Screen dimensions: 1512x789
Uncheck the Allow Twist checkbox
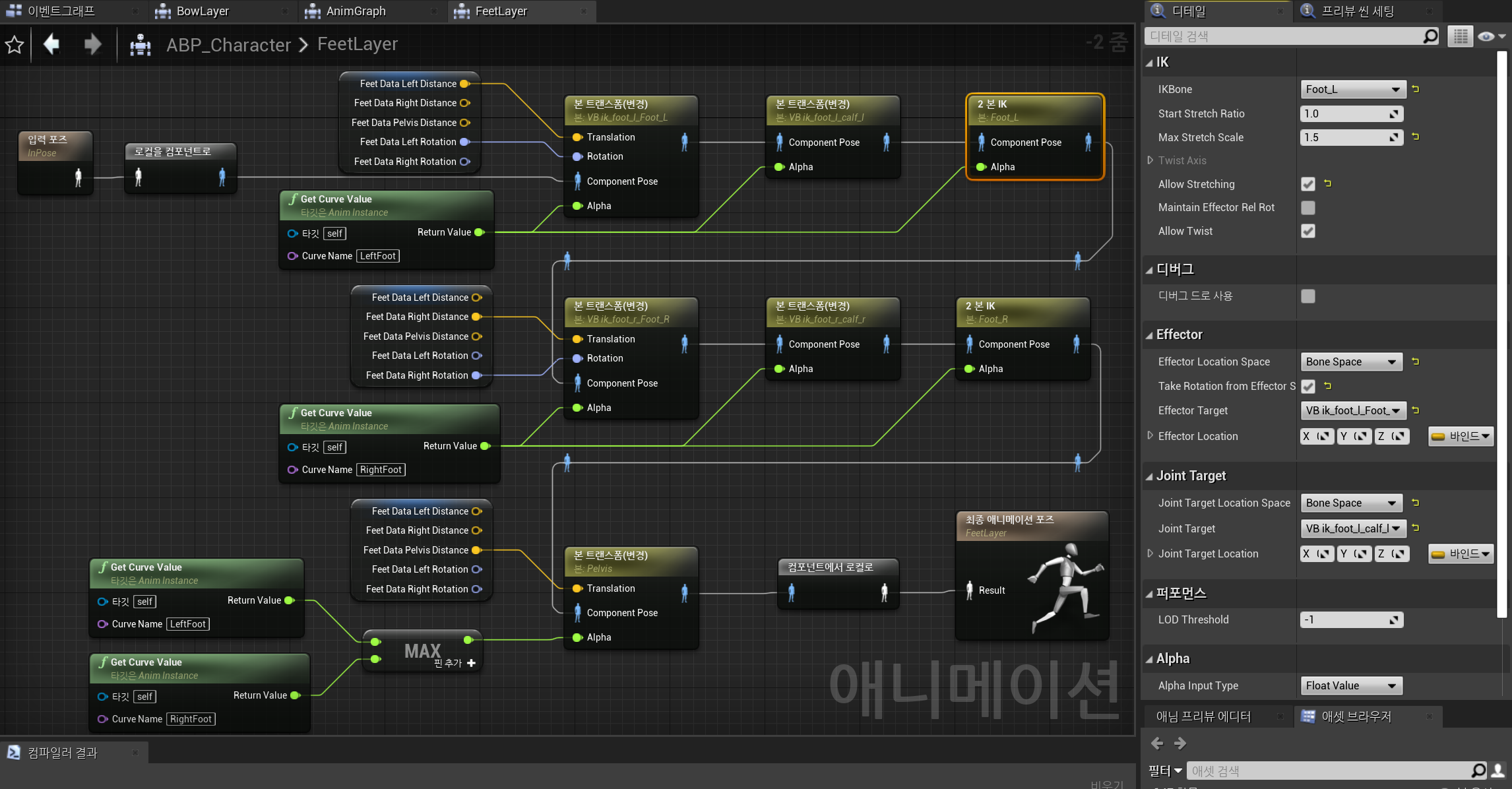[1307, 231]
